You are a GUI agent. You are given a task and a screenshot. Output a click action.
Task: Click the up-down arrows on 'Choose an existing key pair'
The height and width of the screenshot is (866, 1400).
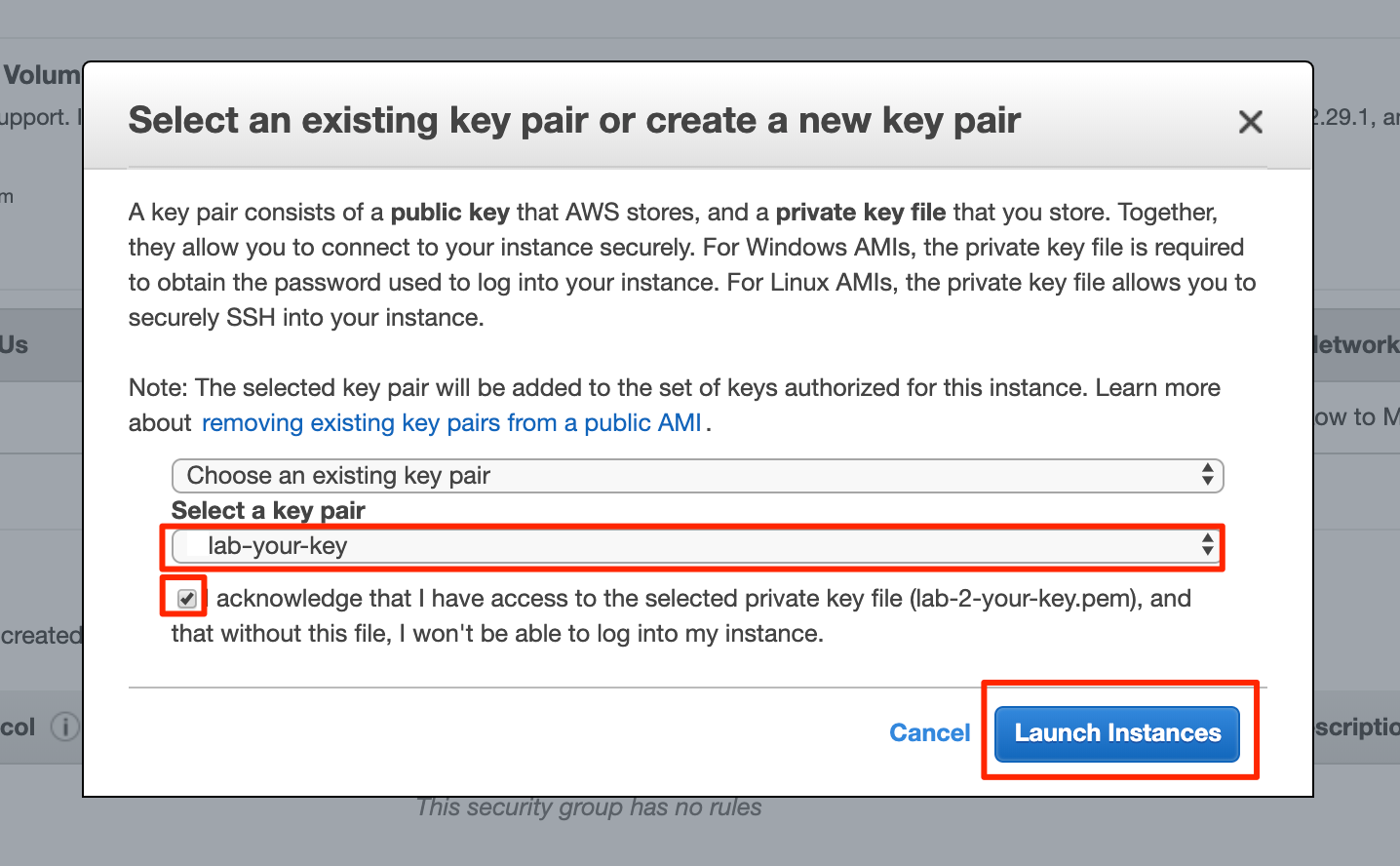(1208, 475)
